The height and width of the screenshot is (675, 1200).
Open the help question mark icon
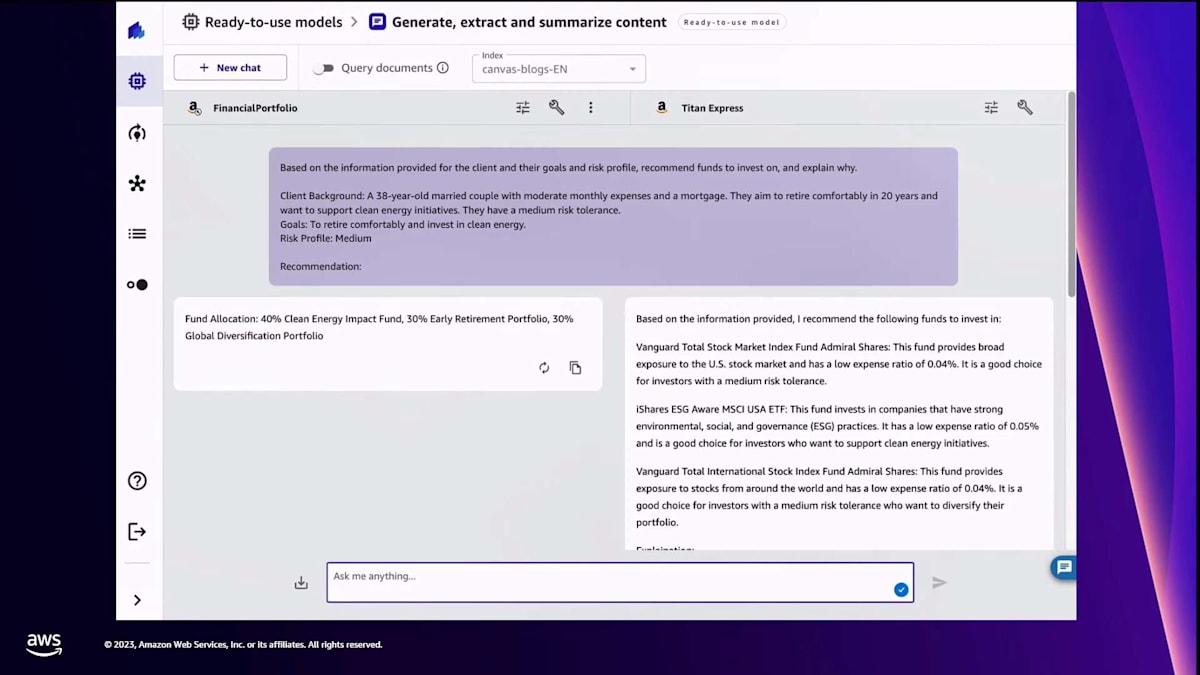(x=137, y=481)
